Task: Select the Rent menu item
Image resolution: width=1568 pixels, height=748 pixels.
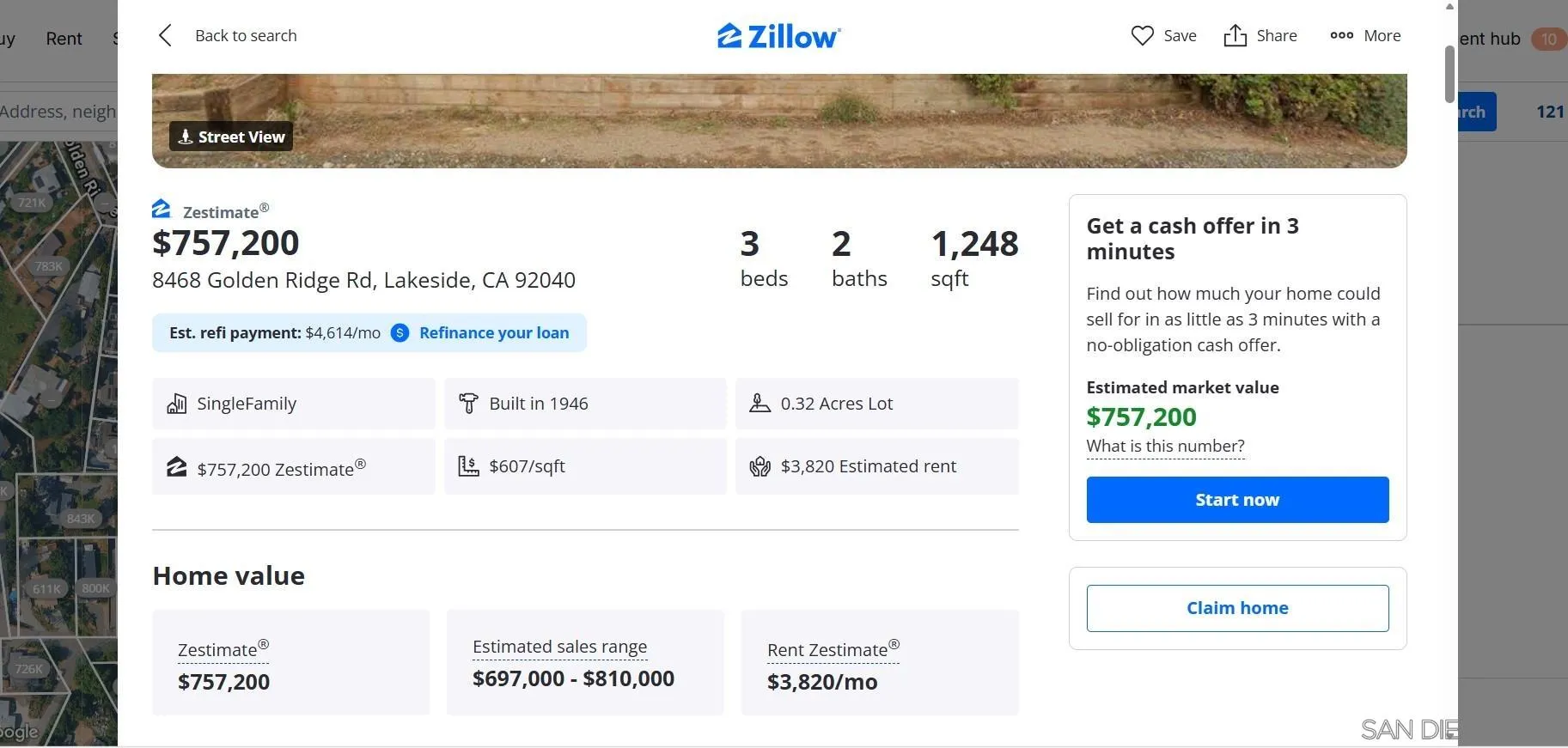Action: click(64, 38)
